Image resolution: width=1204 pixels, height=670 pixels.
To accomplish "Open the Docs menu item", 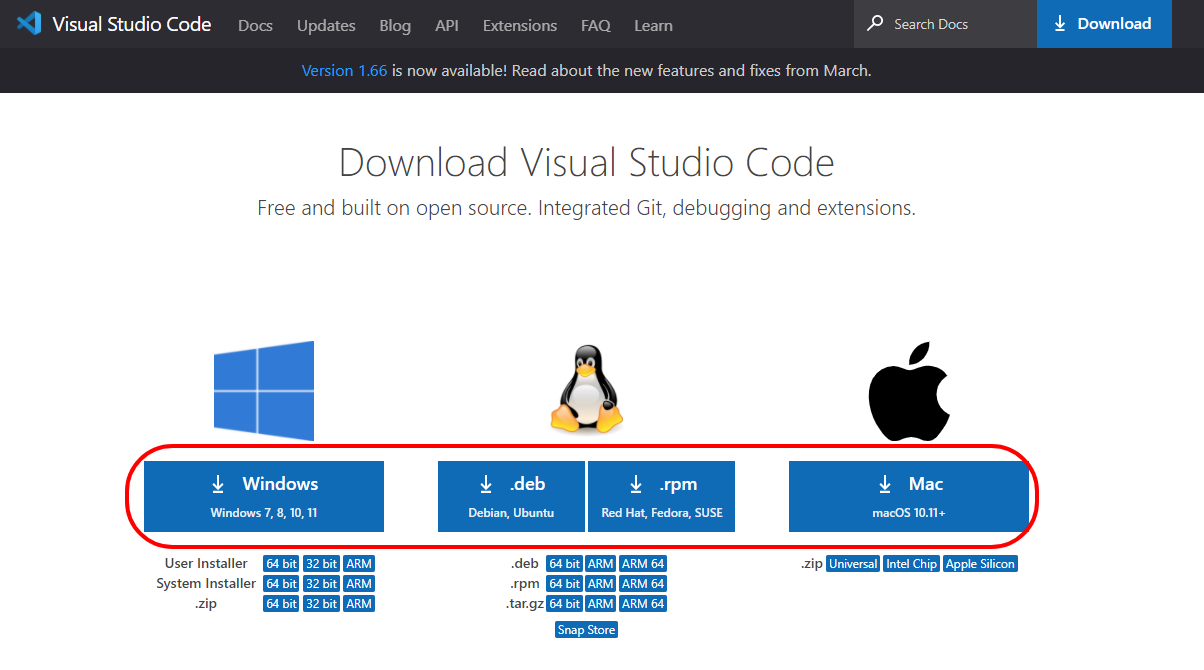I will 255,25.
